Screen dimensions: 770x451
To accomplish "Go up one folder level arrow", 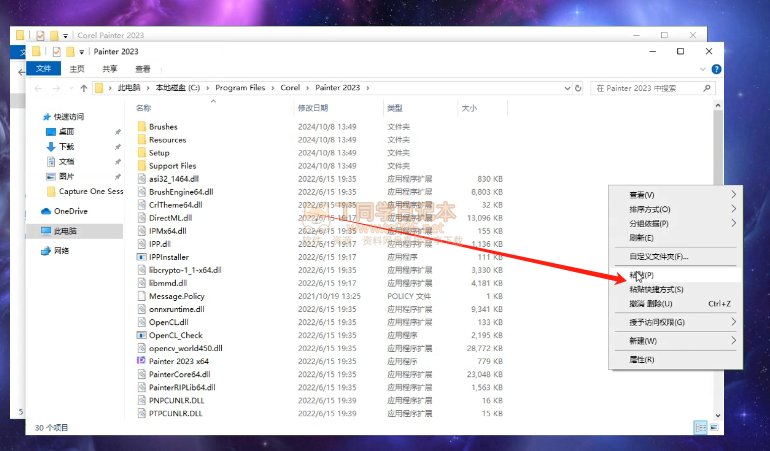I will (83, 88).
